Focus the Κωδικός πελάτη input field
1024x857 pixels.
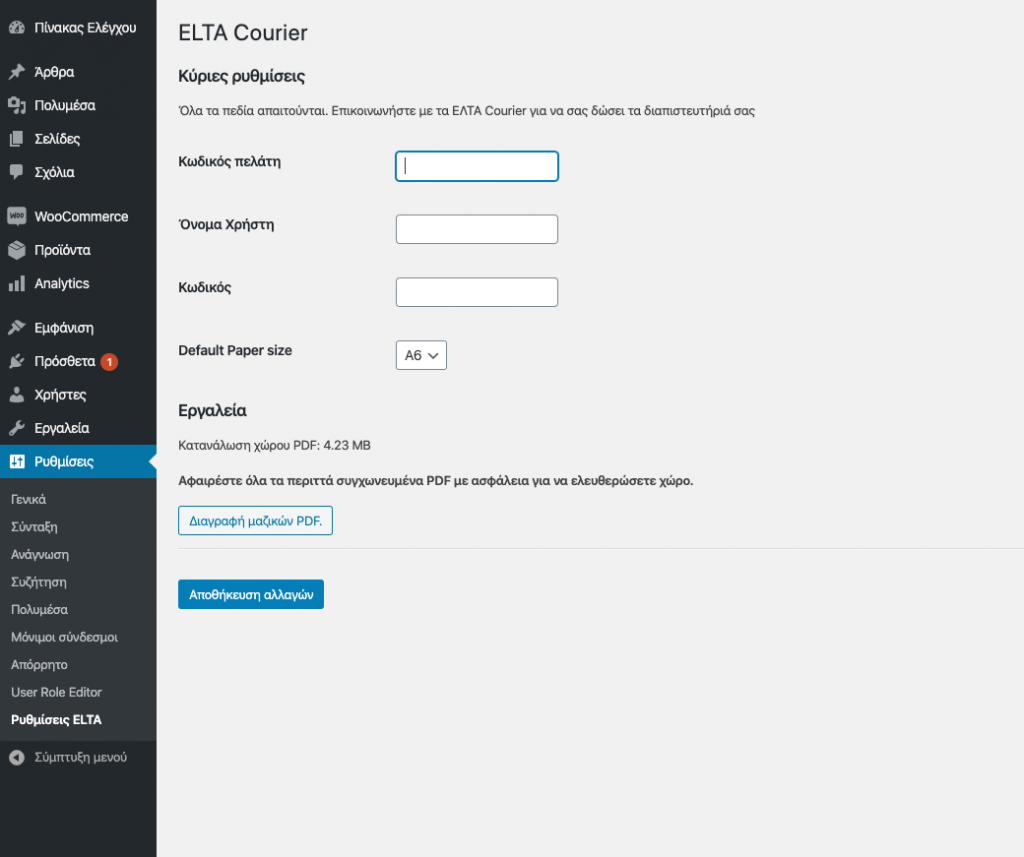click(x=477, y=167)
